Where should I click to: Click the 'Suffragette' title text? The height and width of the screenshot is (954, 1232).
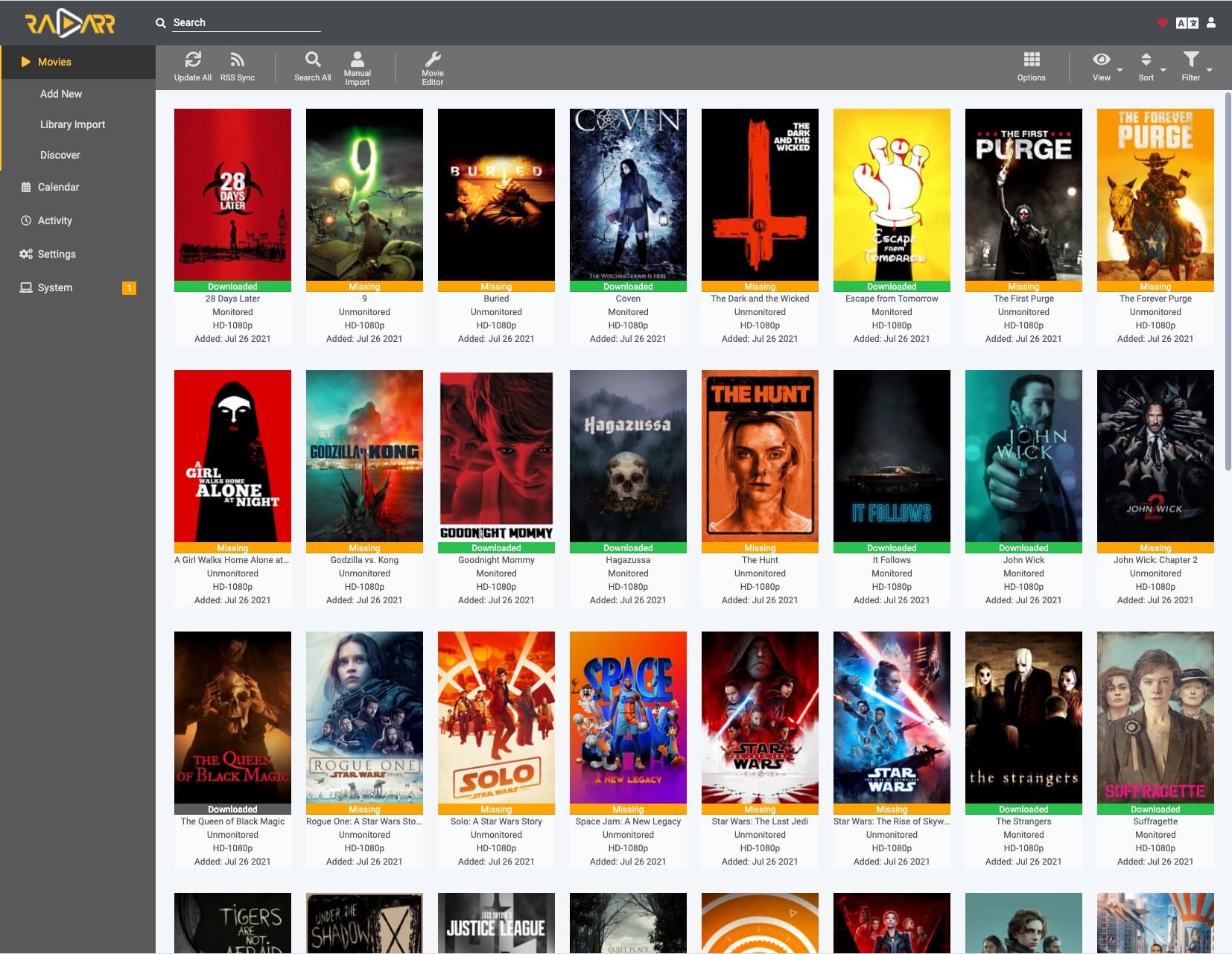[x=1155, y=821]
